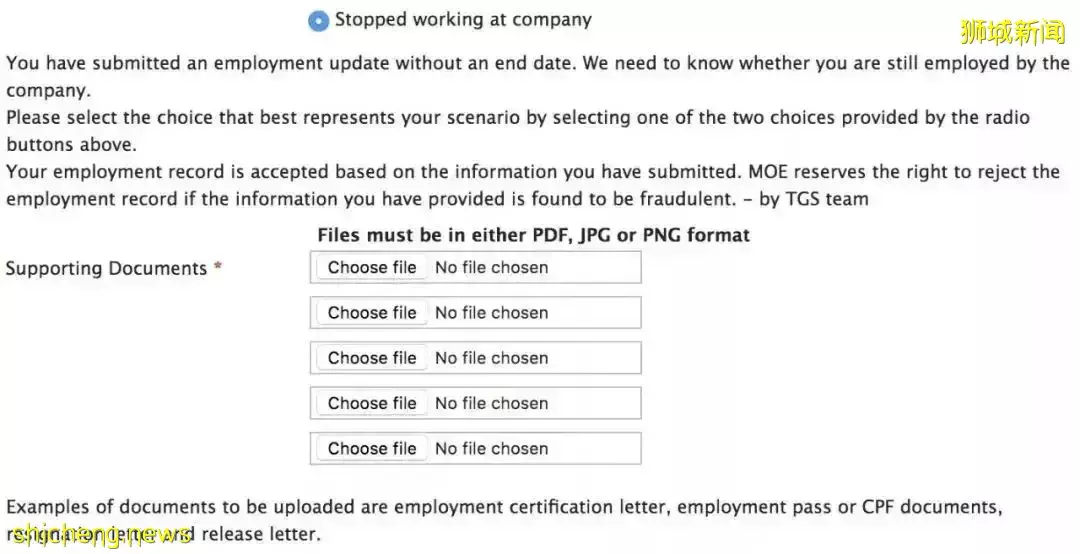Click the "shicheng.news" watermark text
This screenshot has width=1080, height=554.
point(98,535)
